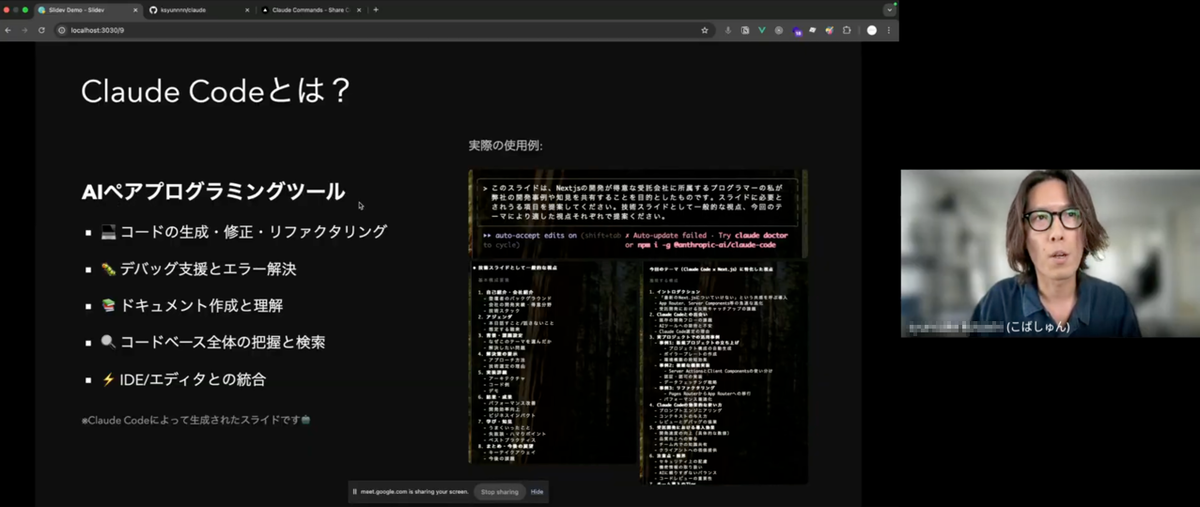Switch to the GitHub claude repository tab
1200x507 pixels.
[198, 10]
